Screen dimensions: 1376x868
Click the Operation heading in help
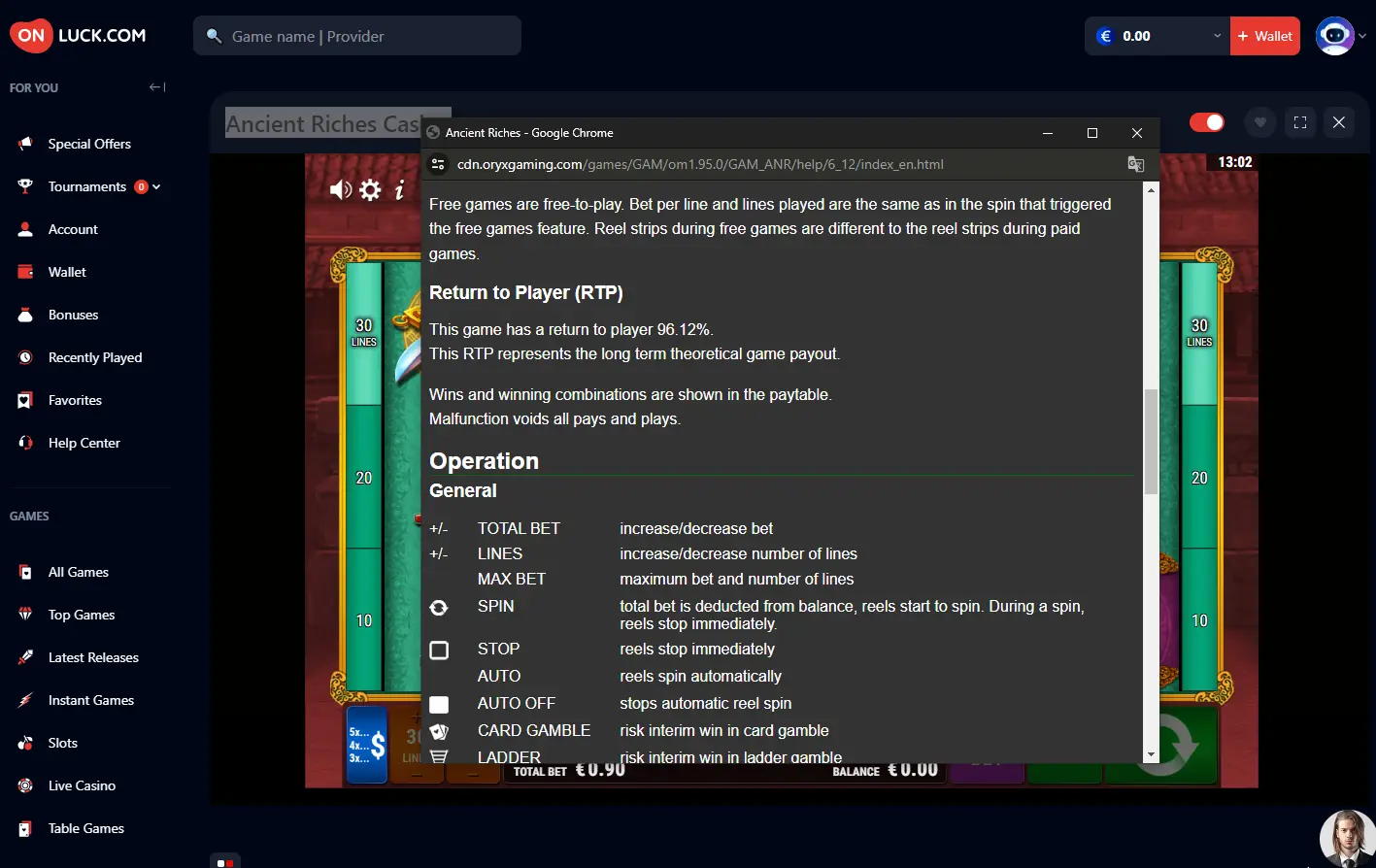[x=484, y=461]
